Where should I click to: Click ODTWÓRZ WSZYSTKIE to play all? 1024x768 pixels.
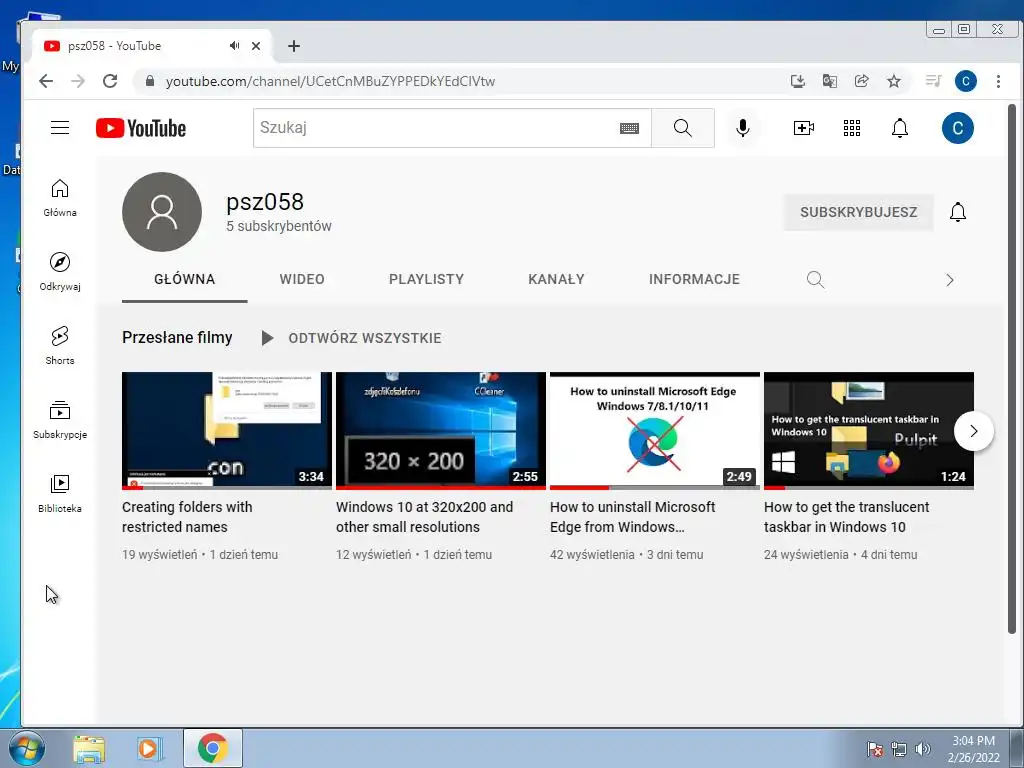click(351, 338)
